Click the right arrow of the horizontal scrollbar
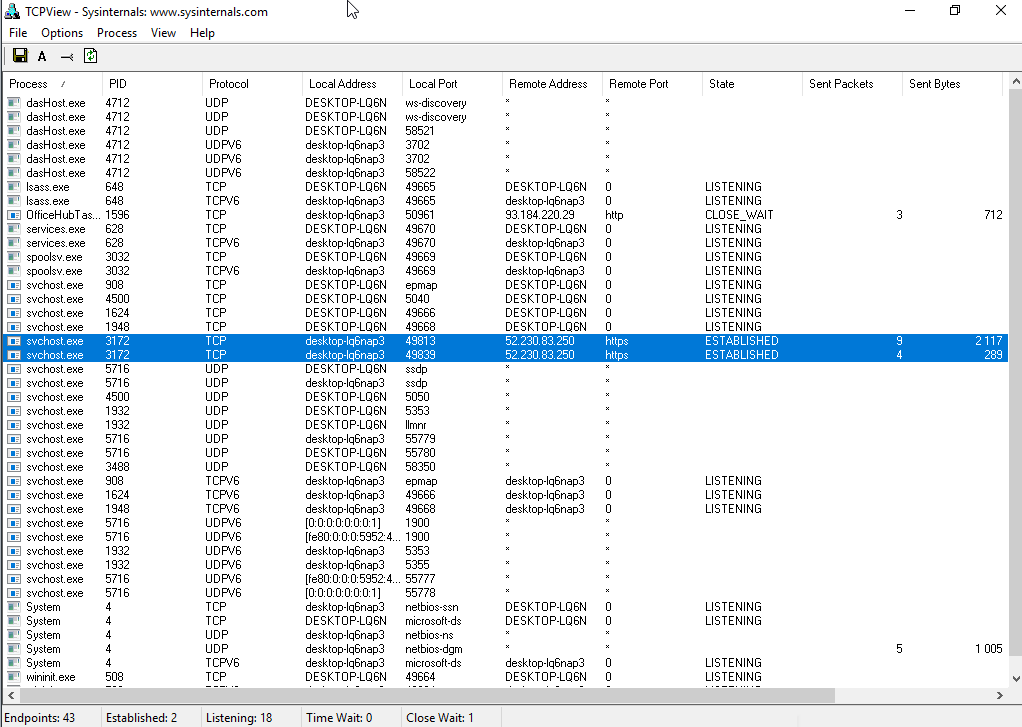The height and width of the screenshot is (727, 1022). [1000, 695]
